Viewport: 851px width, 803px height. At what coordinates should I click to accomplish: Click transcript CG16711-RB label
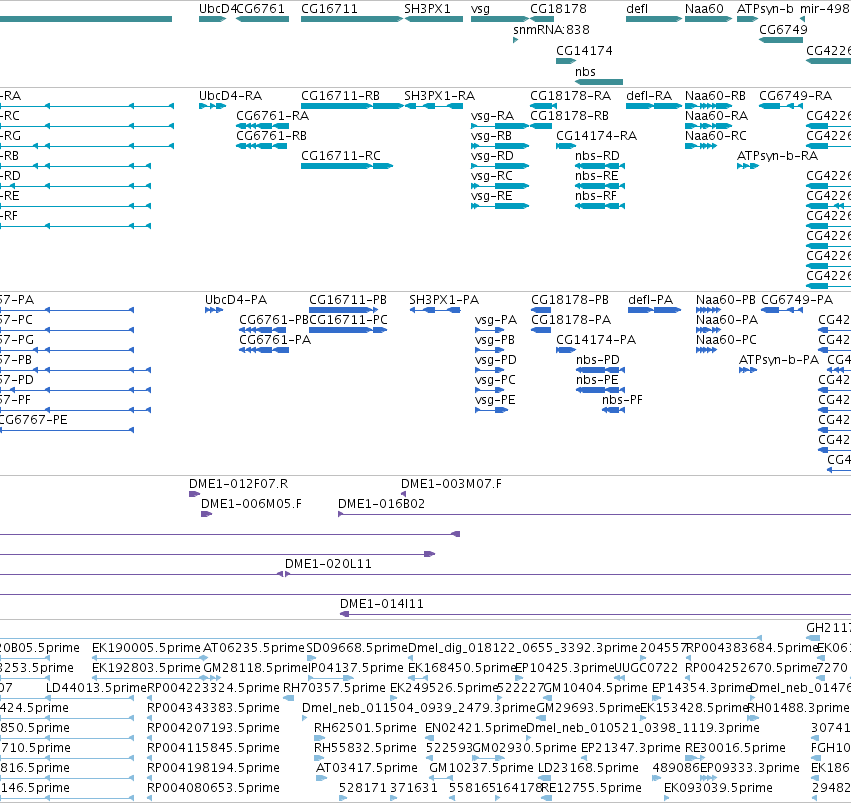point(340,95)
